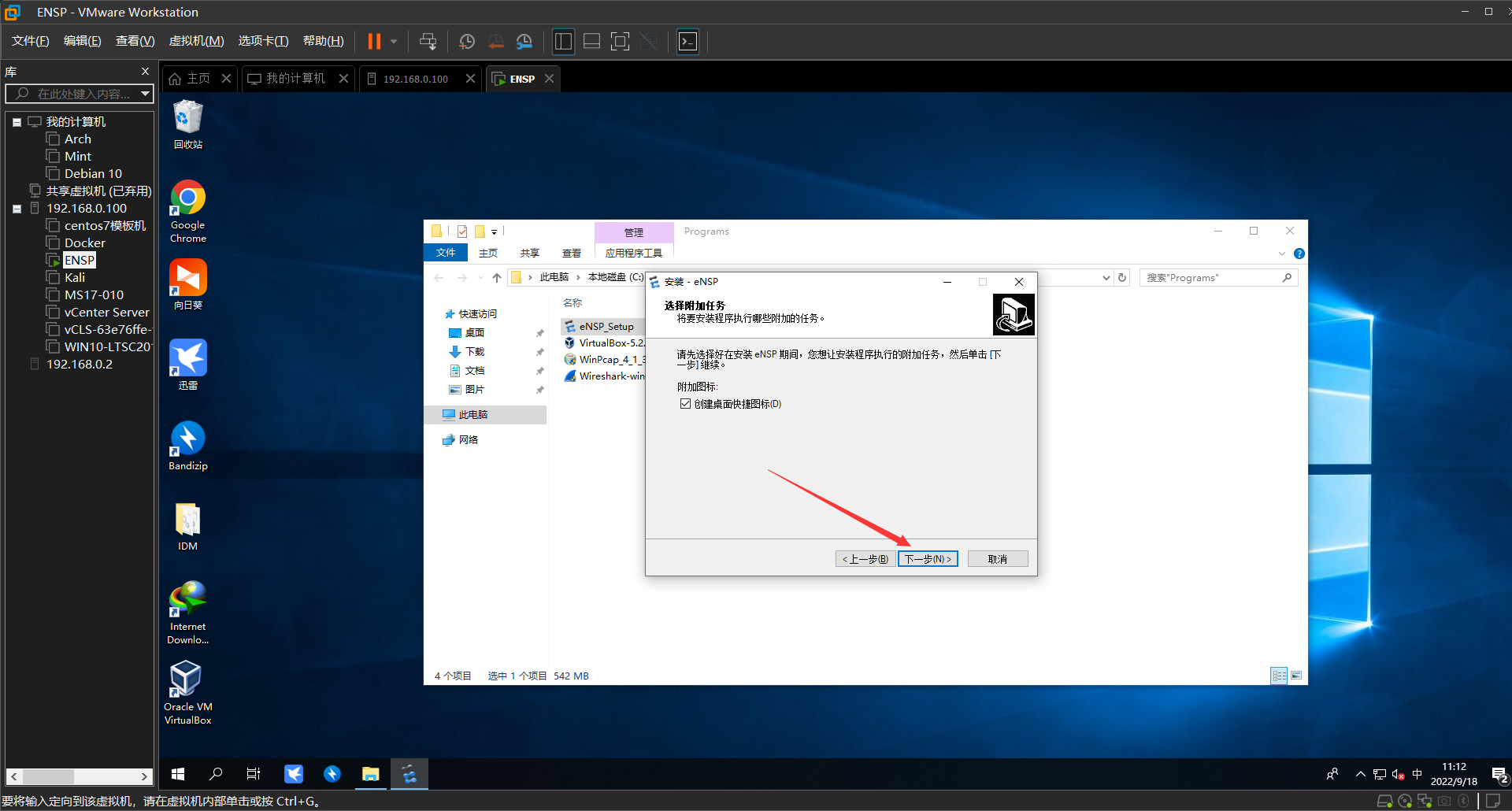Collapse the 我的计算机 tree node
The image size is (1512, 811).
coord(17,122)
